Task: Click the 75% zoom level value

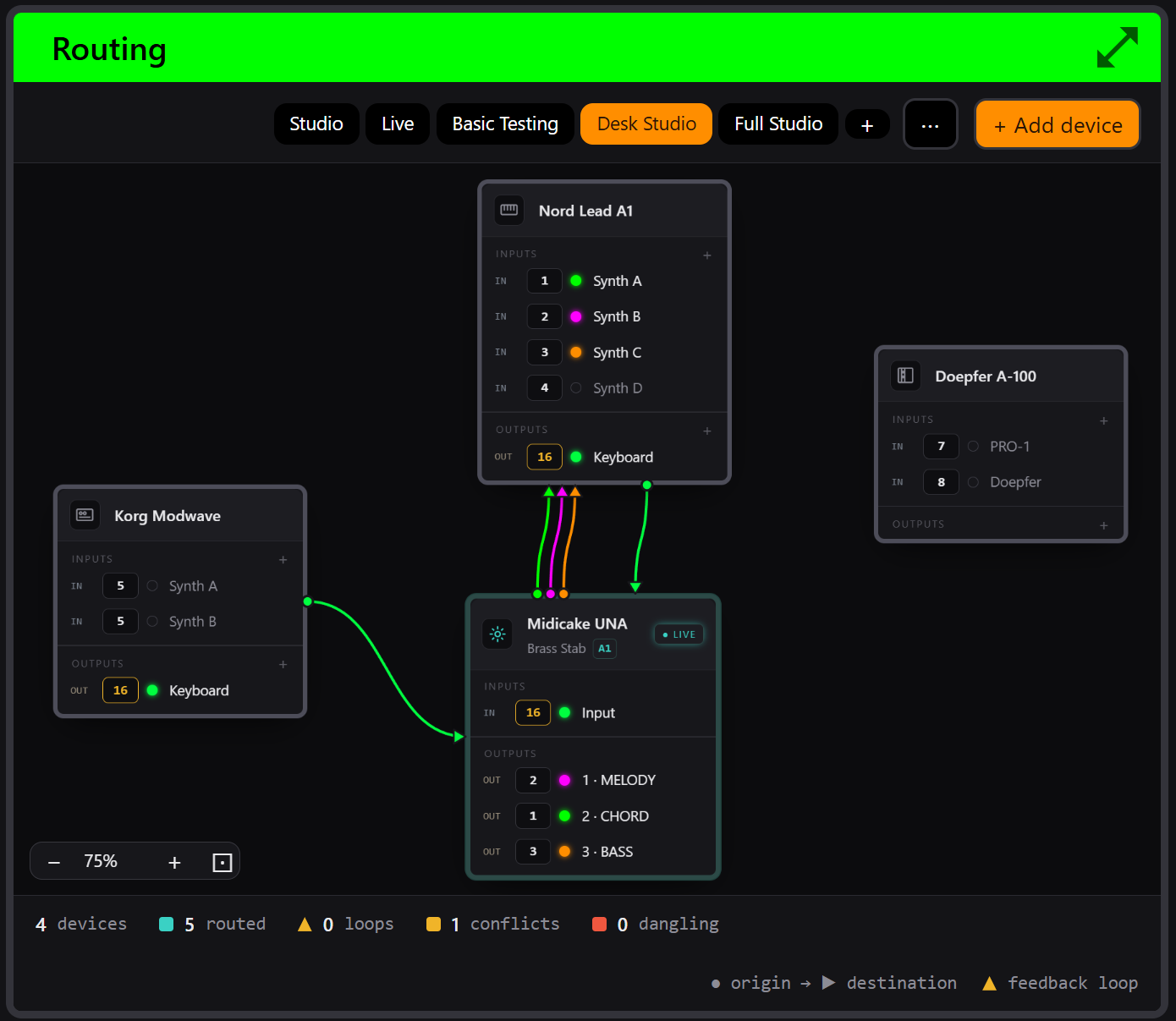Action: (101, 861)
